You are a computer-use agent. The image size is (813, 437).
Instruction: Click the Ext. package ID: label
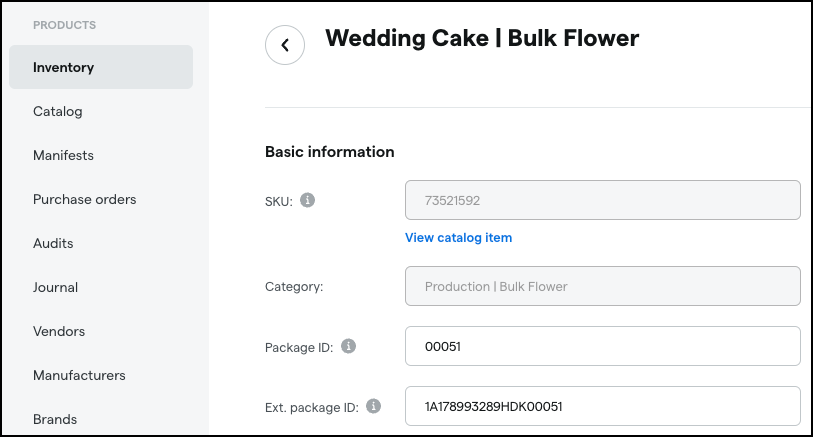312,407
